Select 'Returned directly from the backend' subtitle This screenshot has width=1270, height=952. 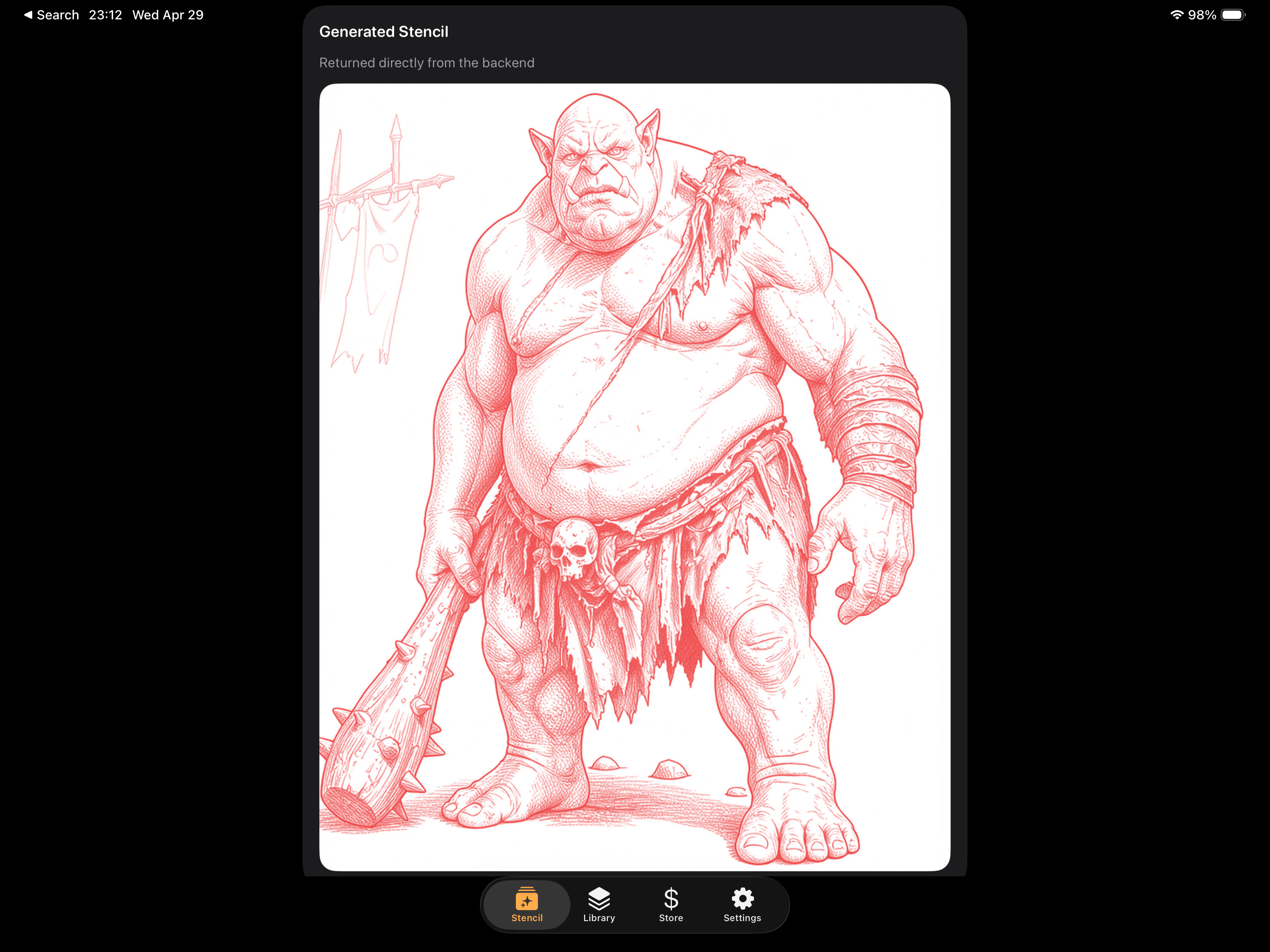click(x=426, y=63)
